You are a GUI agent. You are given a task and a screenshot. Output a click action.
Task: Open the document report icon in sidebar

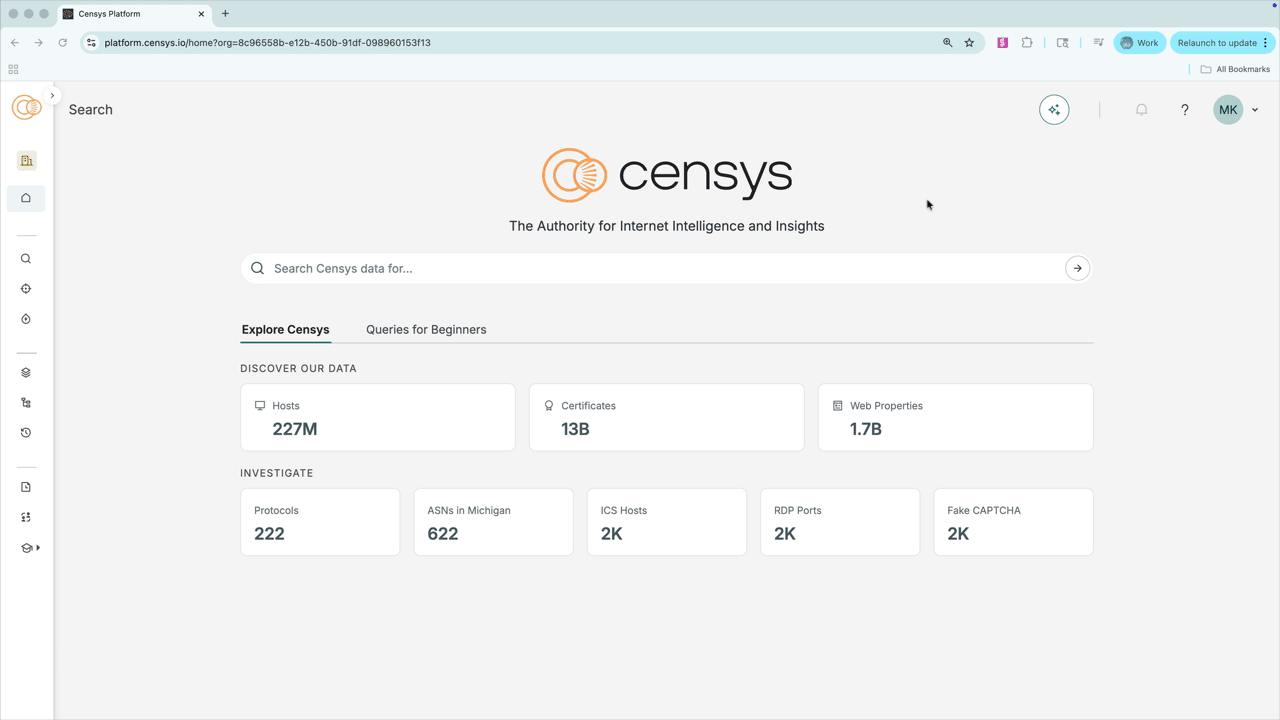coord(26,487)
